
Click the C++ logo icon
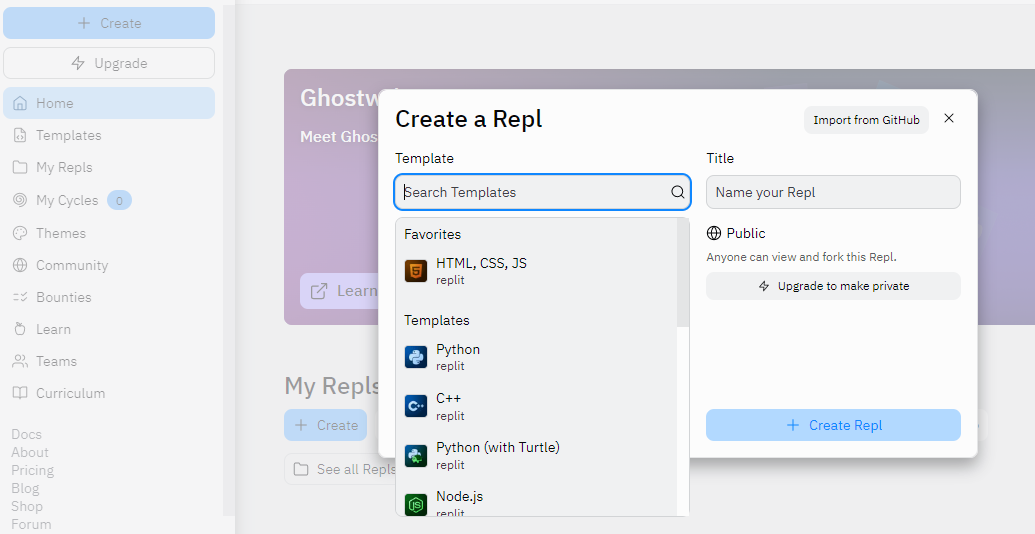(x=416, y=406)
